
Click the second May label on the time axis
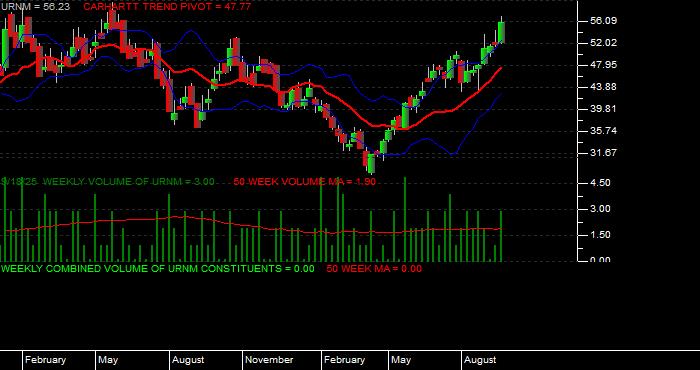(x=401, y=360)
